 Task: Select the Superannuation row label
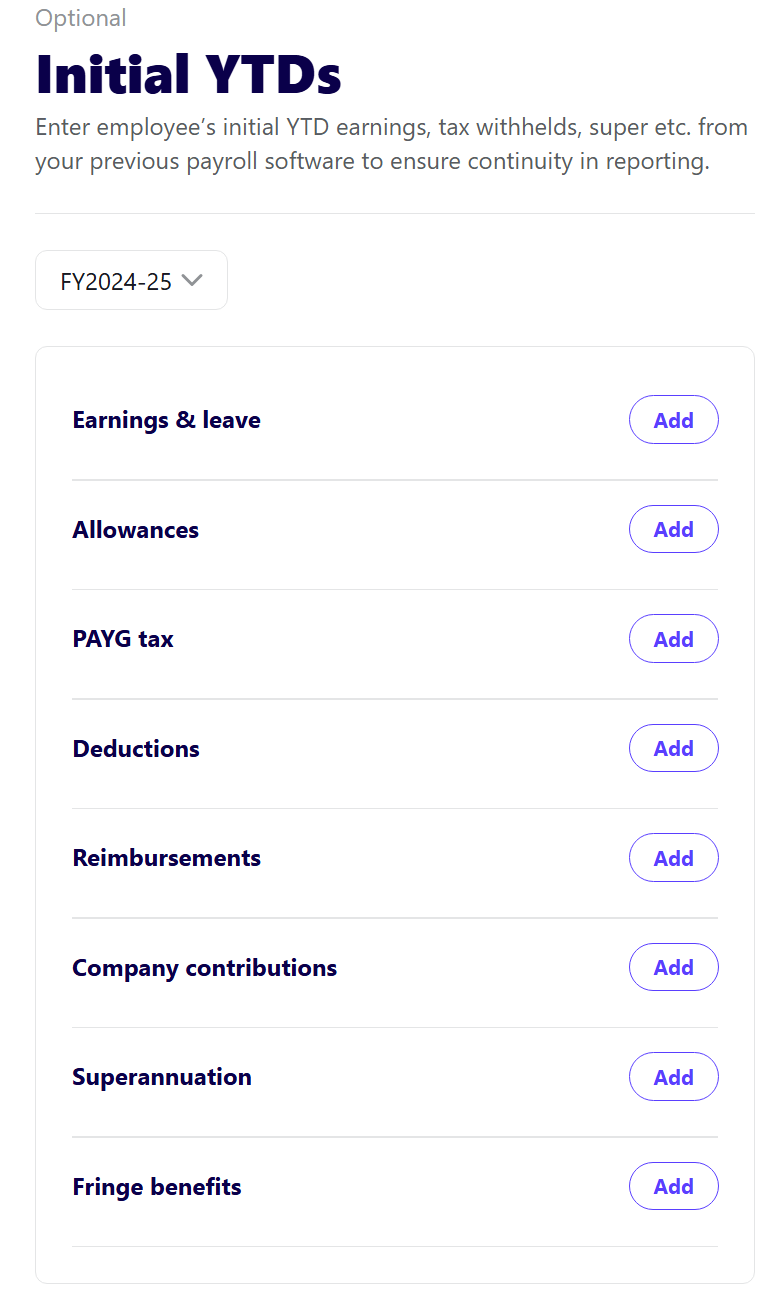pos(162,1077)
